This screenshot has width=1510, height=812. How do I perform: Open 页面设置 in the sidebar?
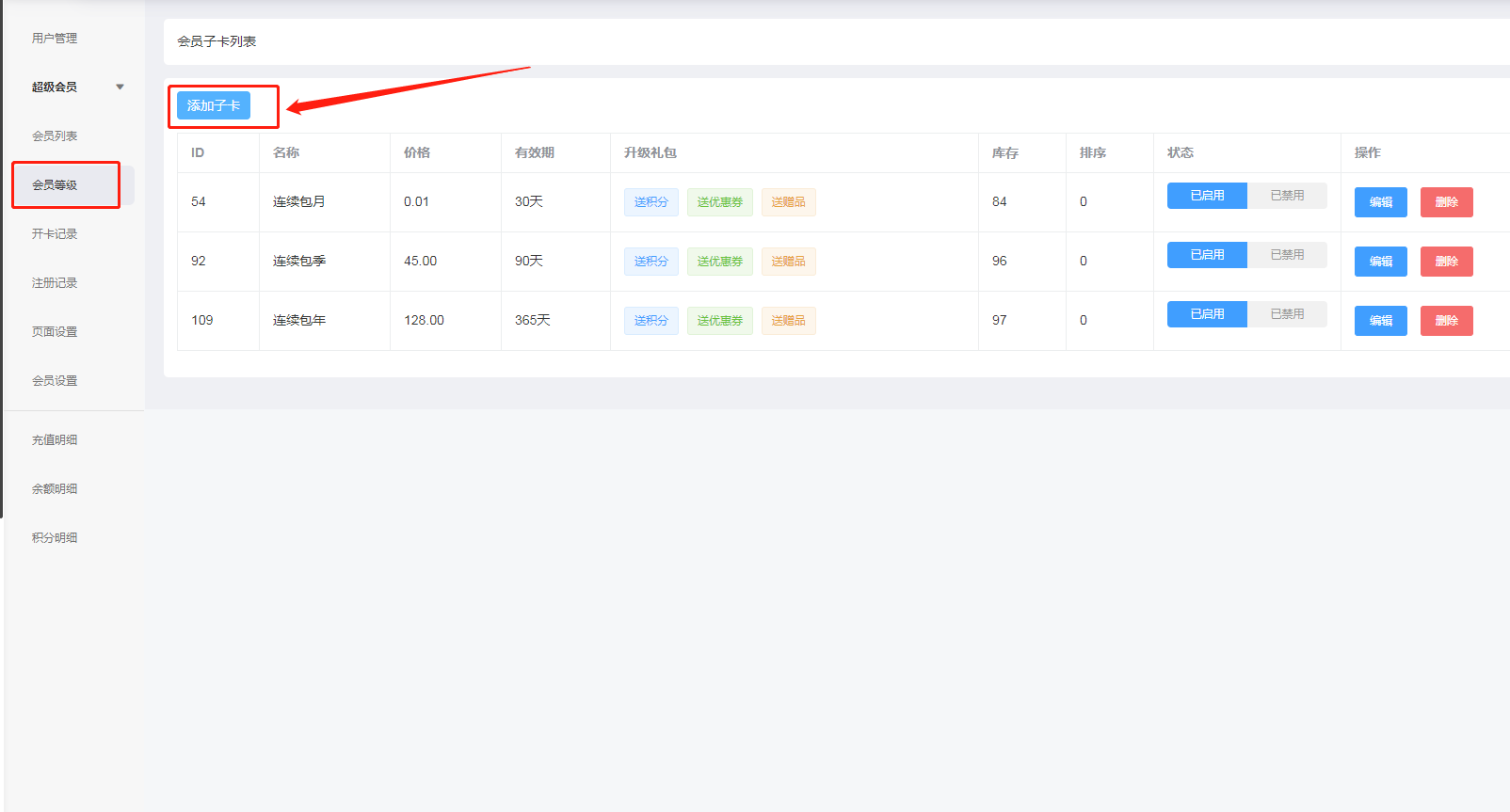click(55, 332)
